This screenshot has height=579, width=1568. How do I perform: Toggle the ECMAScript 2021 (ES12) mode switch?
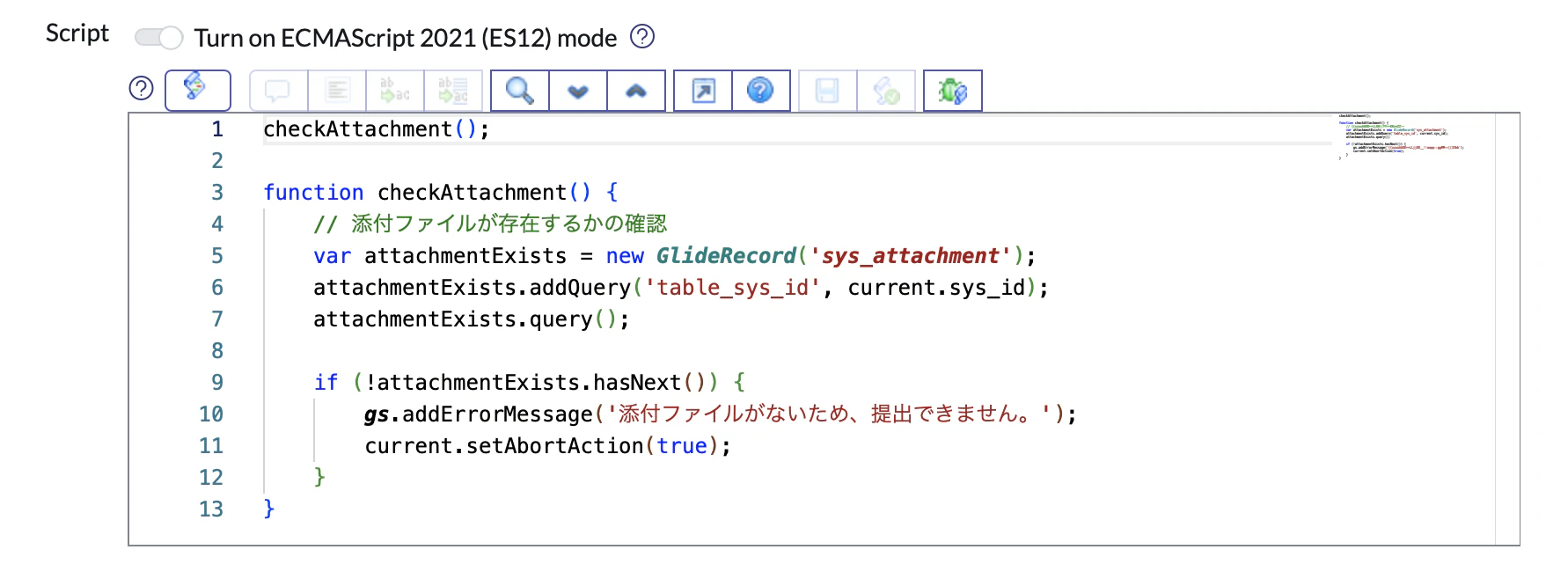pyautogui.click(x=158, y=37)
